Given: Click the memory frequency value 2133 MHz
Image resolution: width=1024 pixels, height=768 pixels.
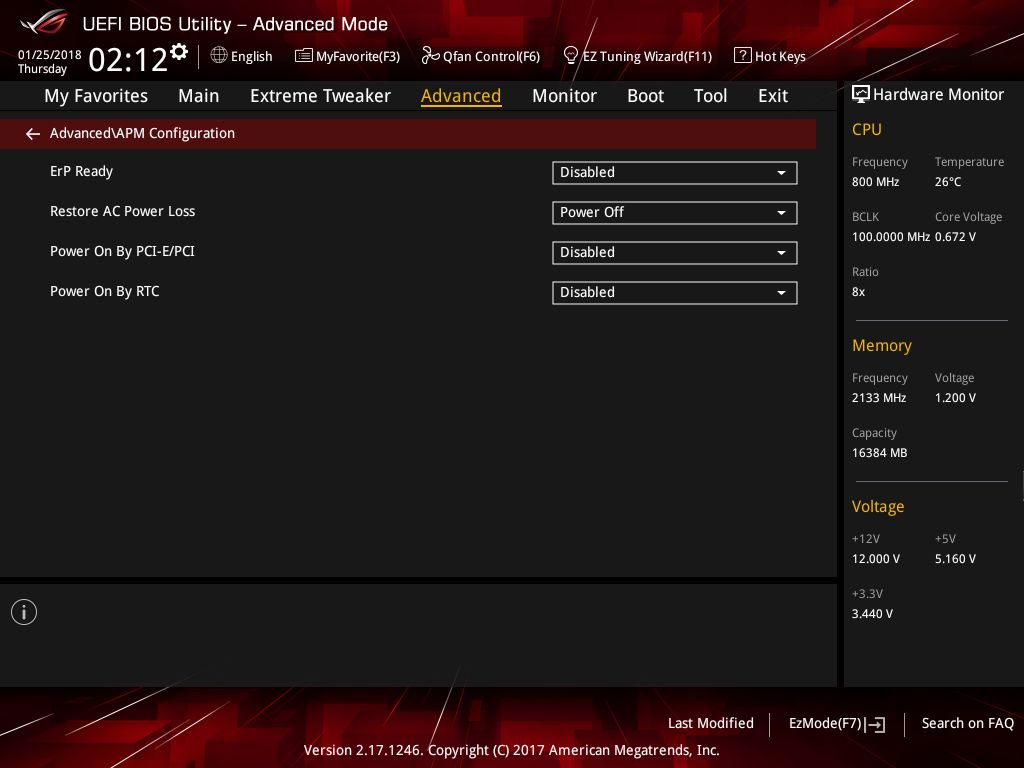Looking at the screenshot, I should pyautogui.click(x=878, y=398).
